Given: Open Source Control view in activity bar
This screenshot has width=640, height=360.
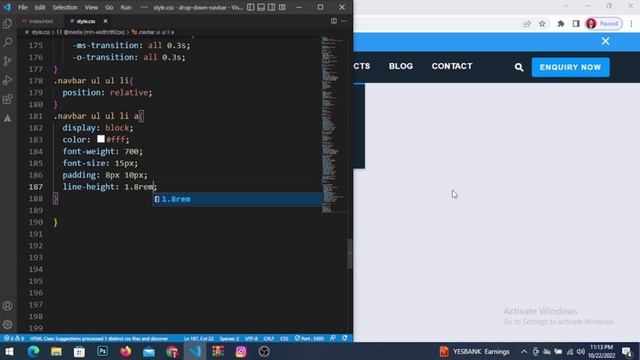Looking at the screenshot, I should click(x=7, y=61).
